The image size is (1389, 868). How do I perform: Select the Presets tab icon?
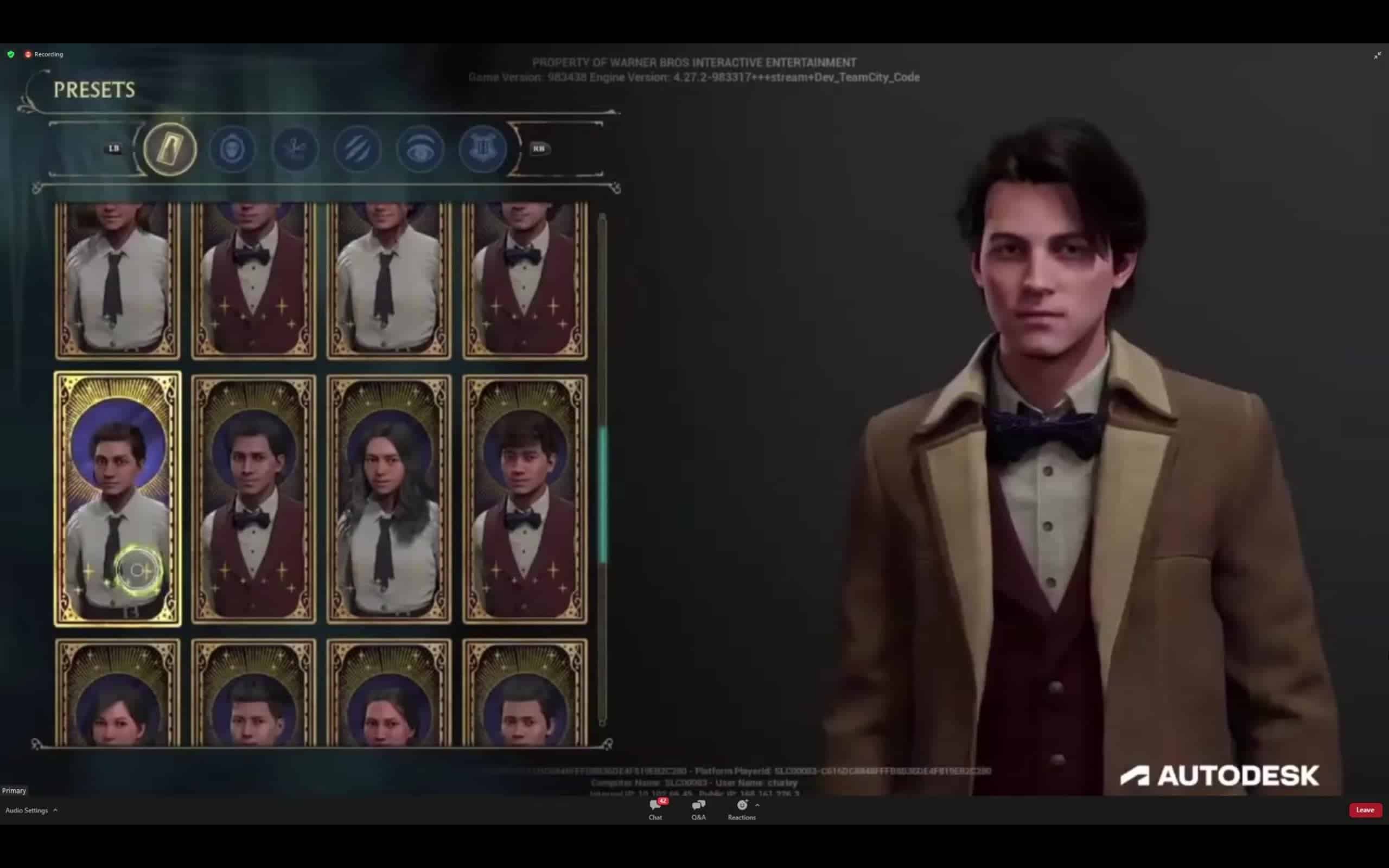point(170,149)
